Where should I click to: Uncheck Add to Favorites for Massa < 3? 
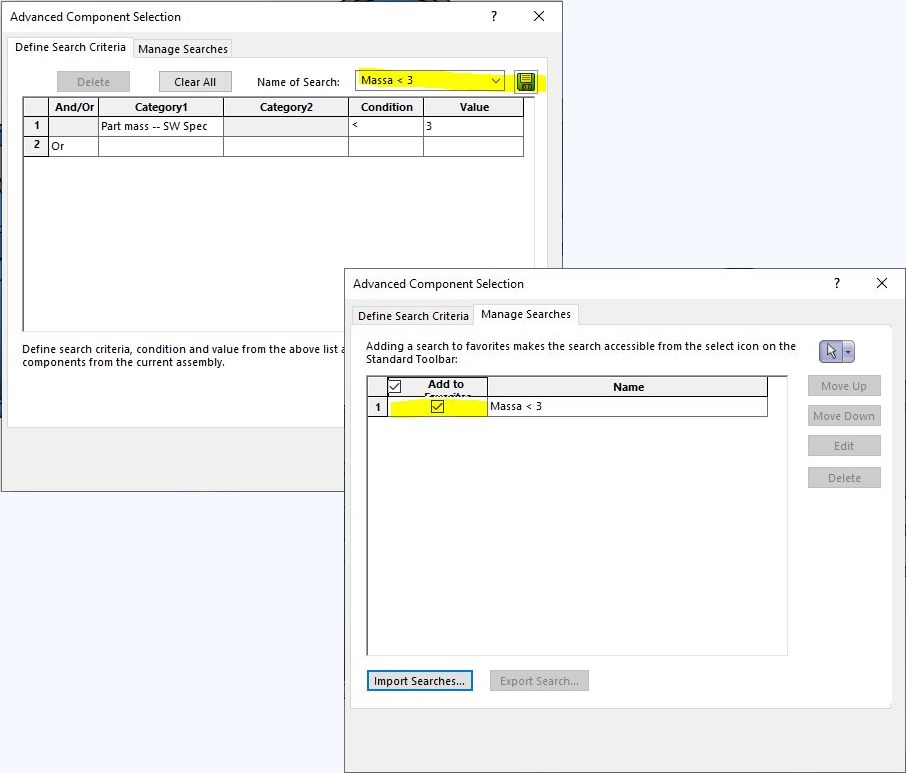coord(437,407)
